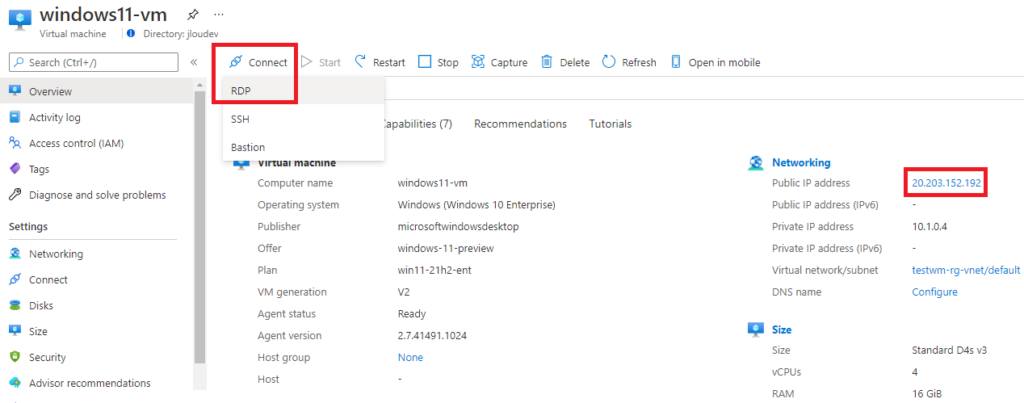
Task: Open the Networking section heading link
Action: click(x=801, y=163)
